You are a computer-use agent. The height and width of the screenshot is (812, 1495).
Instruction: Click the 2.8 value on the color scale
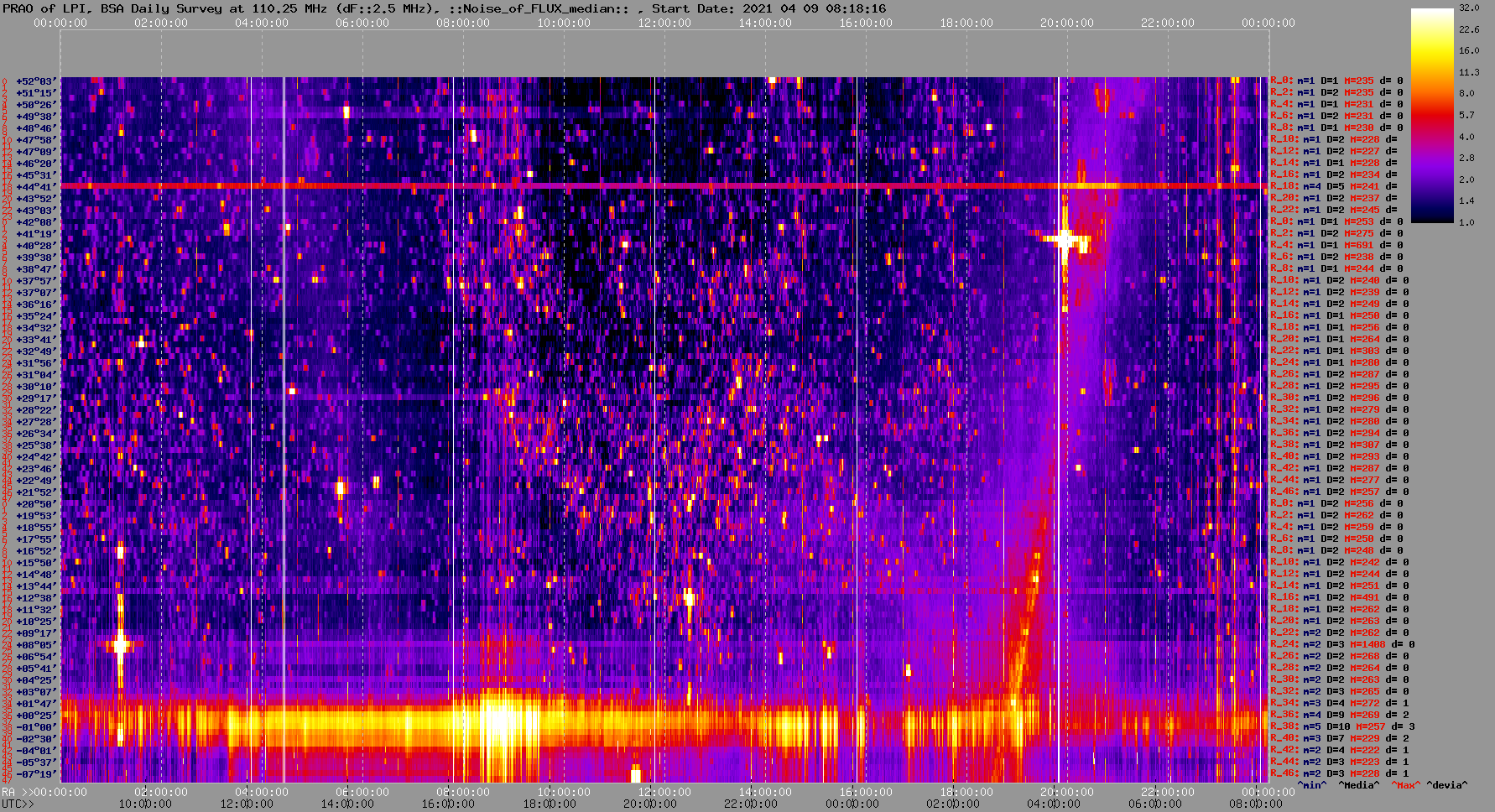[1466, 158]
